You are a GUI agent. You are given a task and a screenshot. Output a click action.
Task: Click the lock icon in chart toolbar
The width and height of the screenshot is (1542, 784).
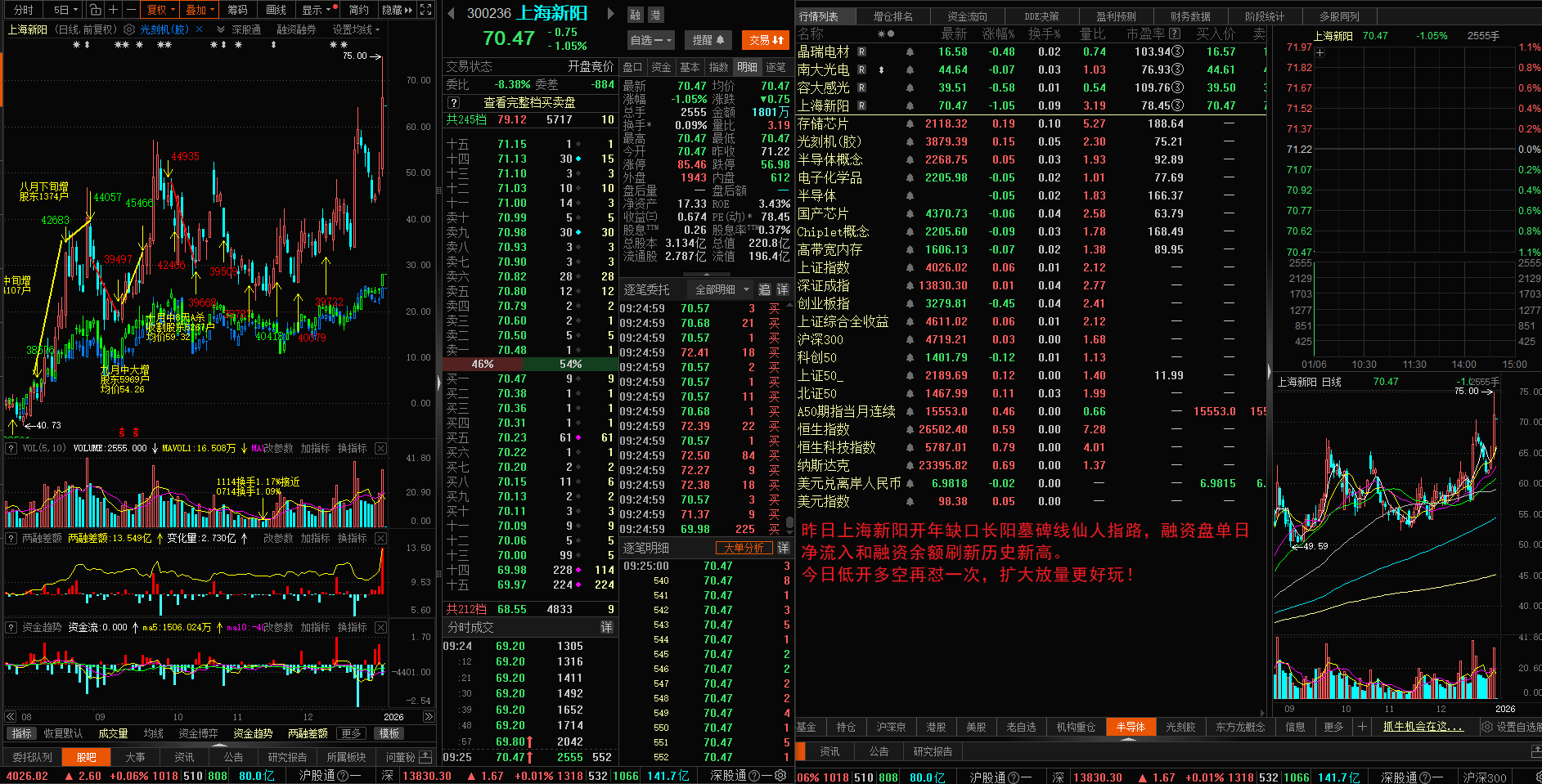(95, 10)
